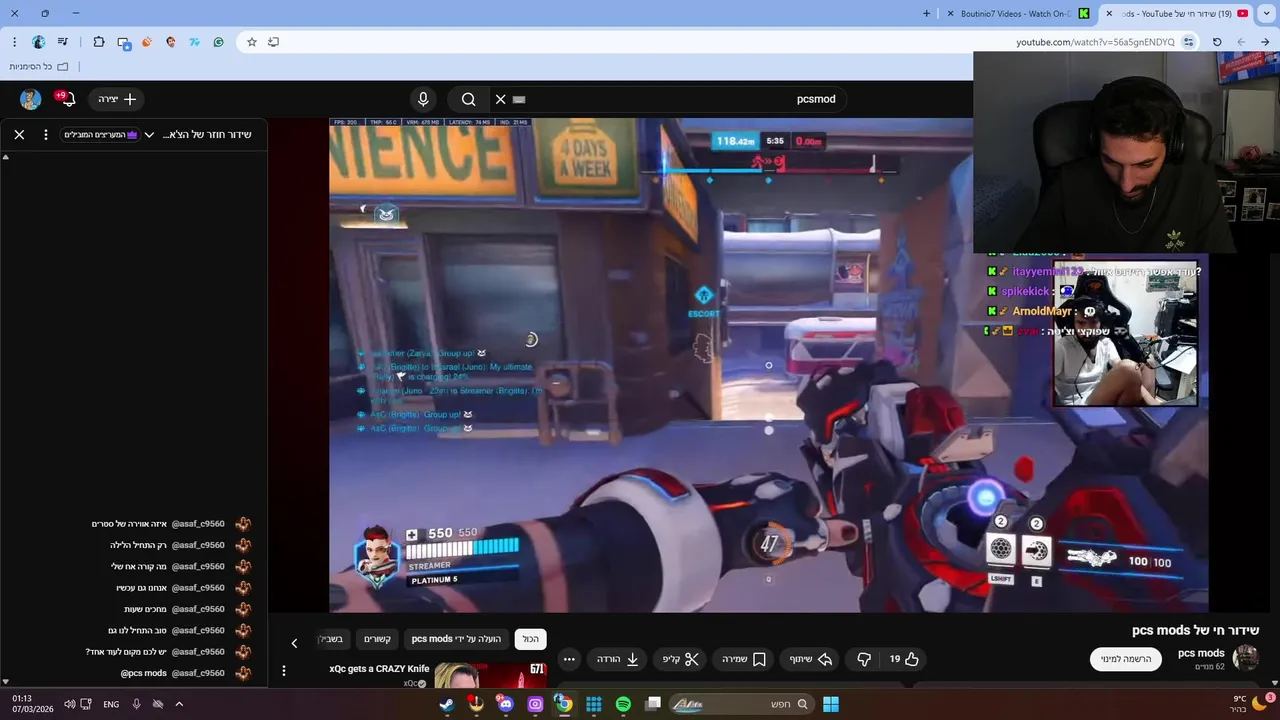Like the video (19 likes)

pos(904,659)
